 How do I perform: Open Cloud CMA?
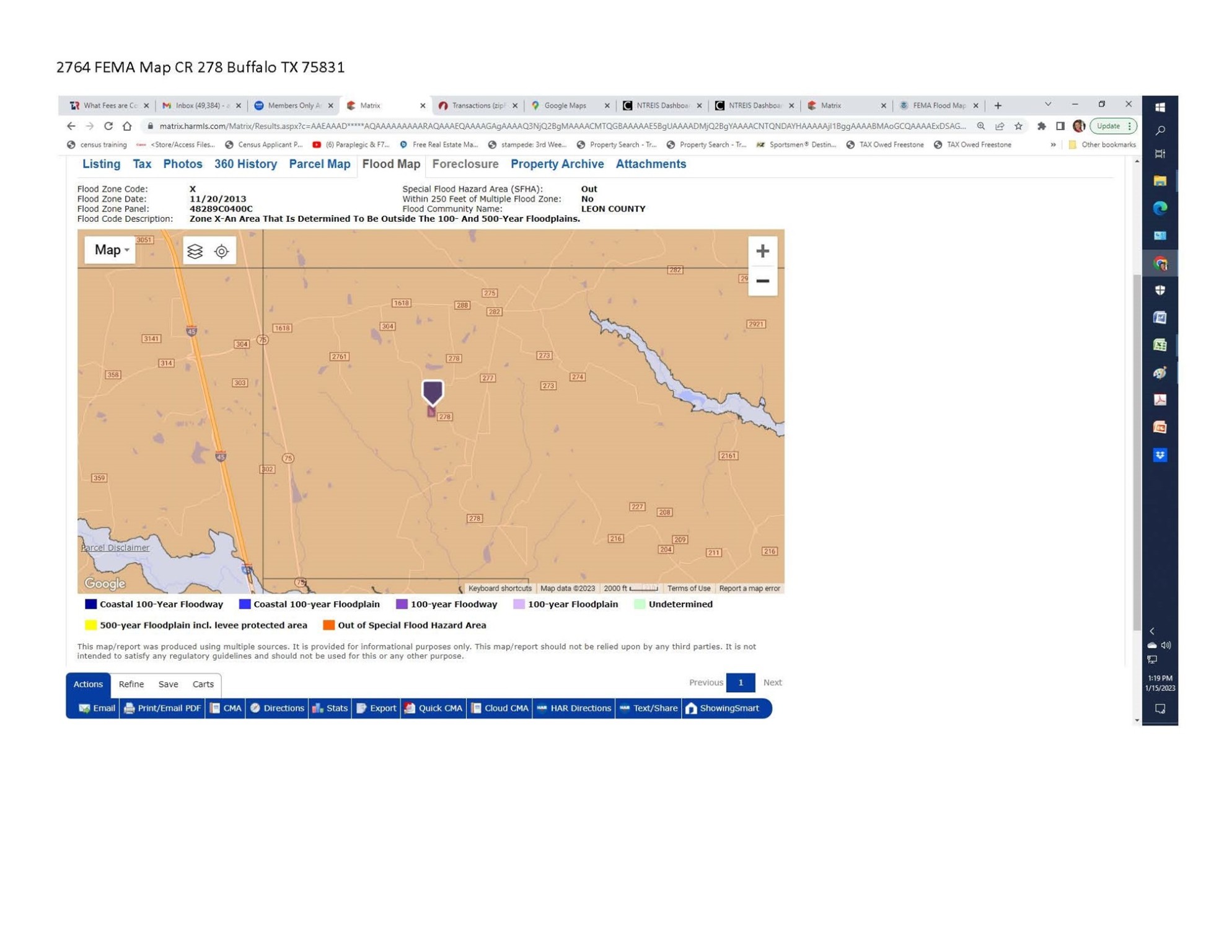point(499,708)
